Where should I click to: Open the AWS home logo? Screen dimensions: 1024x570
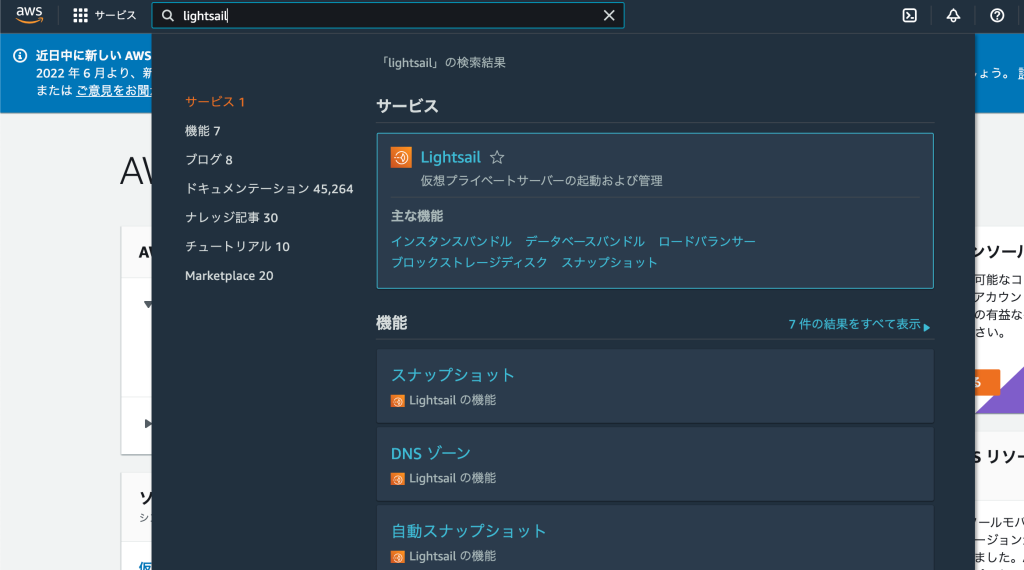click(x=29, y=15)
